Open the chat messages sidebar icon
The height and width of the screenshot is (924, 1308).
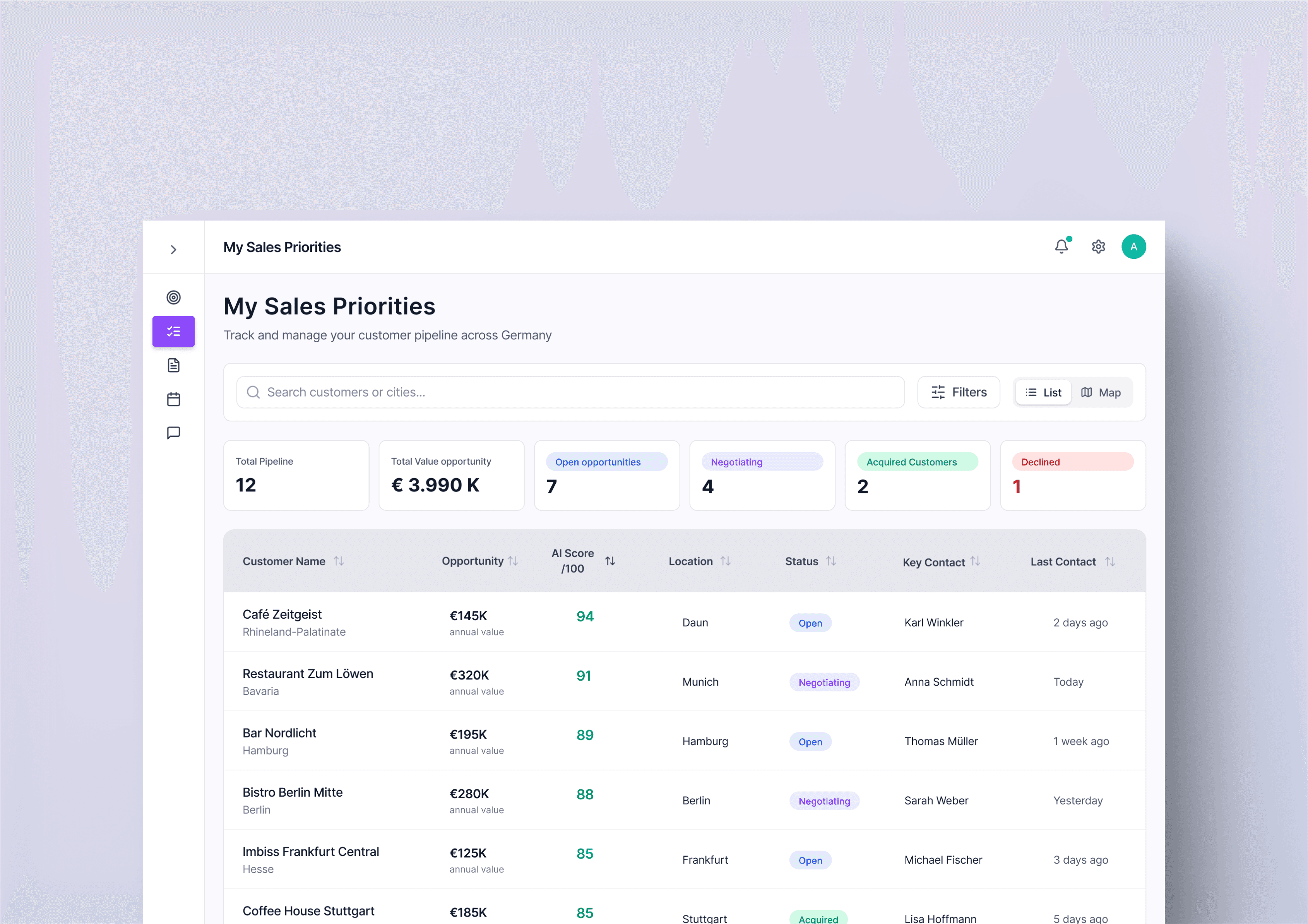pyautogui.click(x=173, y=433)
